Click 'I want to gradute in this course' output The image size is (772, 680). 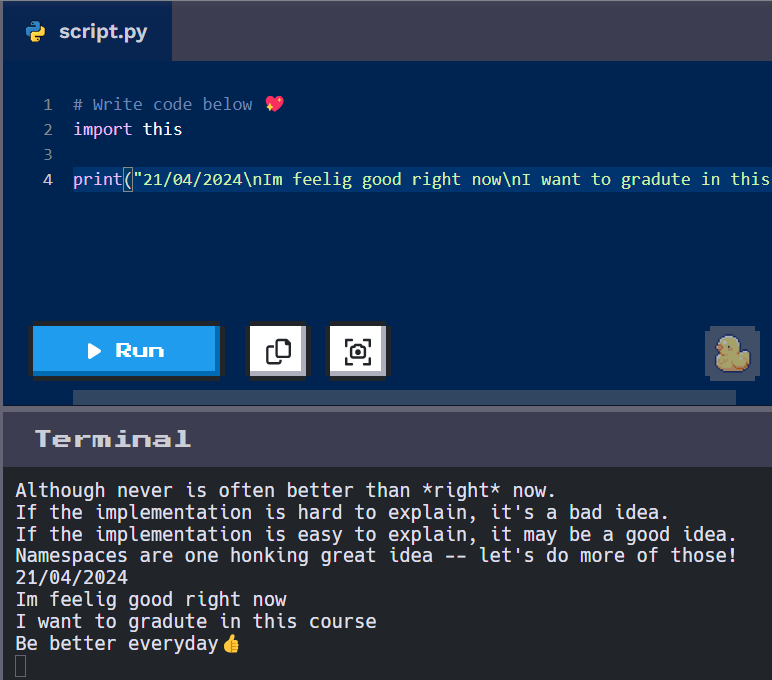click(196, 621)
